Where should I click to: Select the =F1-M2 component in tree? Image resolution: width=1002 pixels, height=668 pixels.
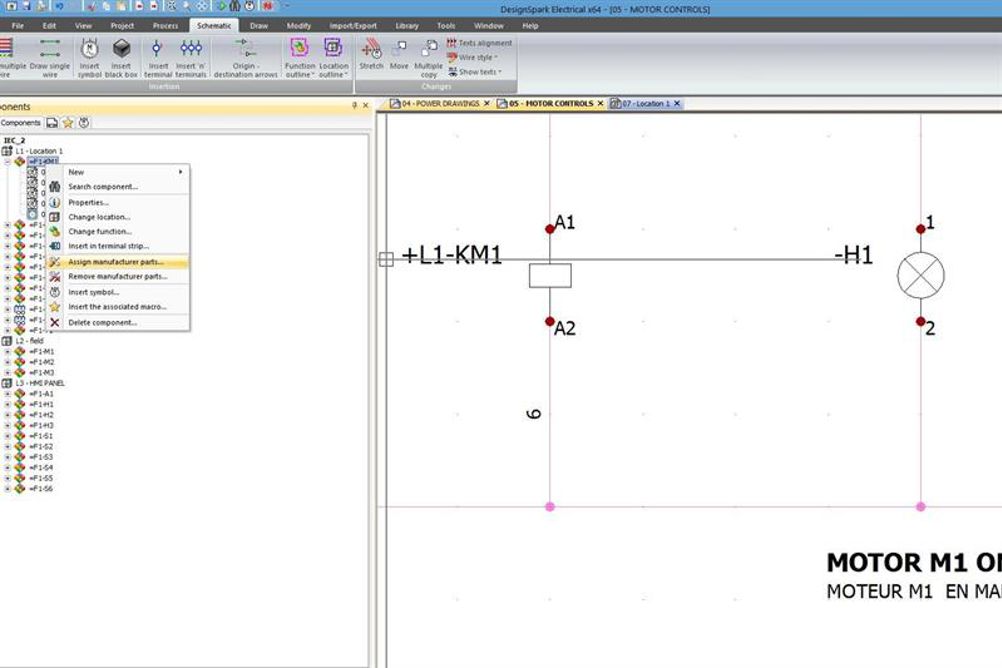[x=42, y=362]
